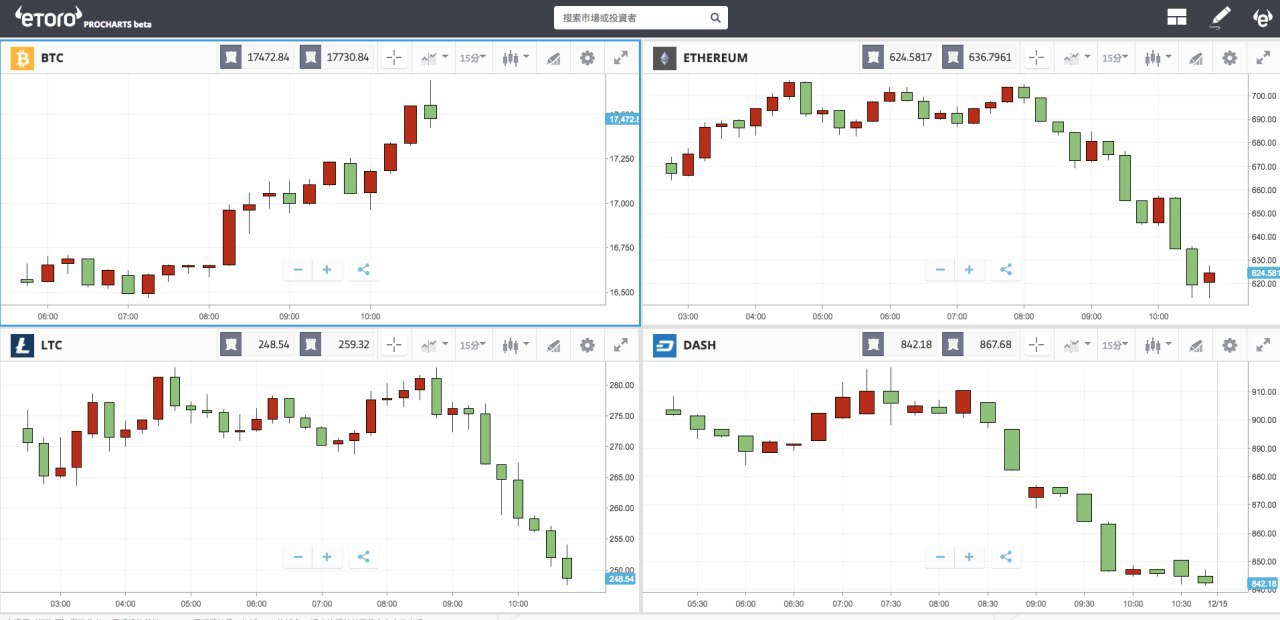The width and height of the screenshot is (1280, 620).
Task: Open BTC 15-minute timeframe dropdown
Action: coord(473,58)
